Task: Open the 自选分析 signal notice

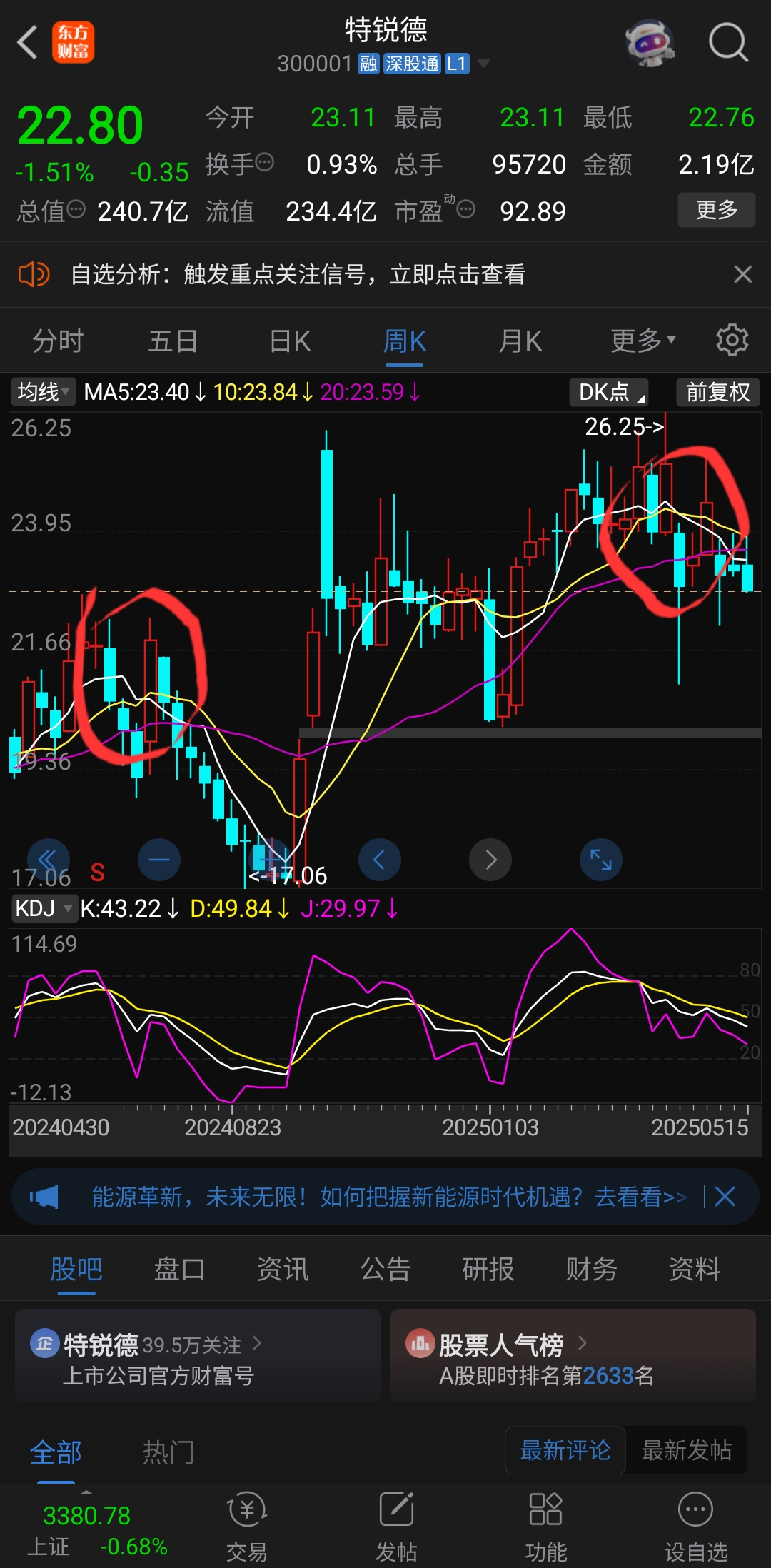Action: [x=298, y=274]
